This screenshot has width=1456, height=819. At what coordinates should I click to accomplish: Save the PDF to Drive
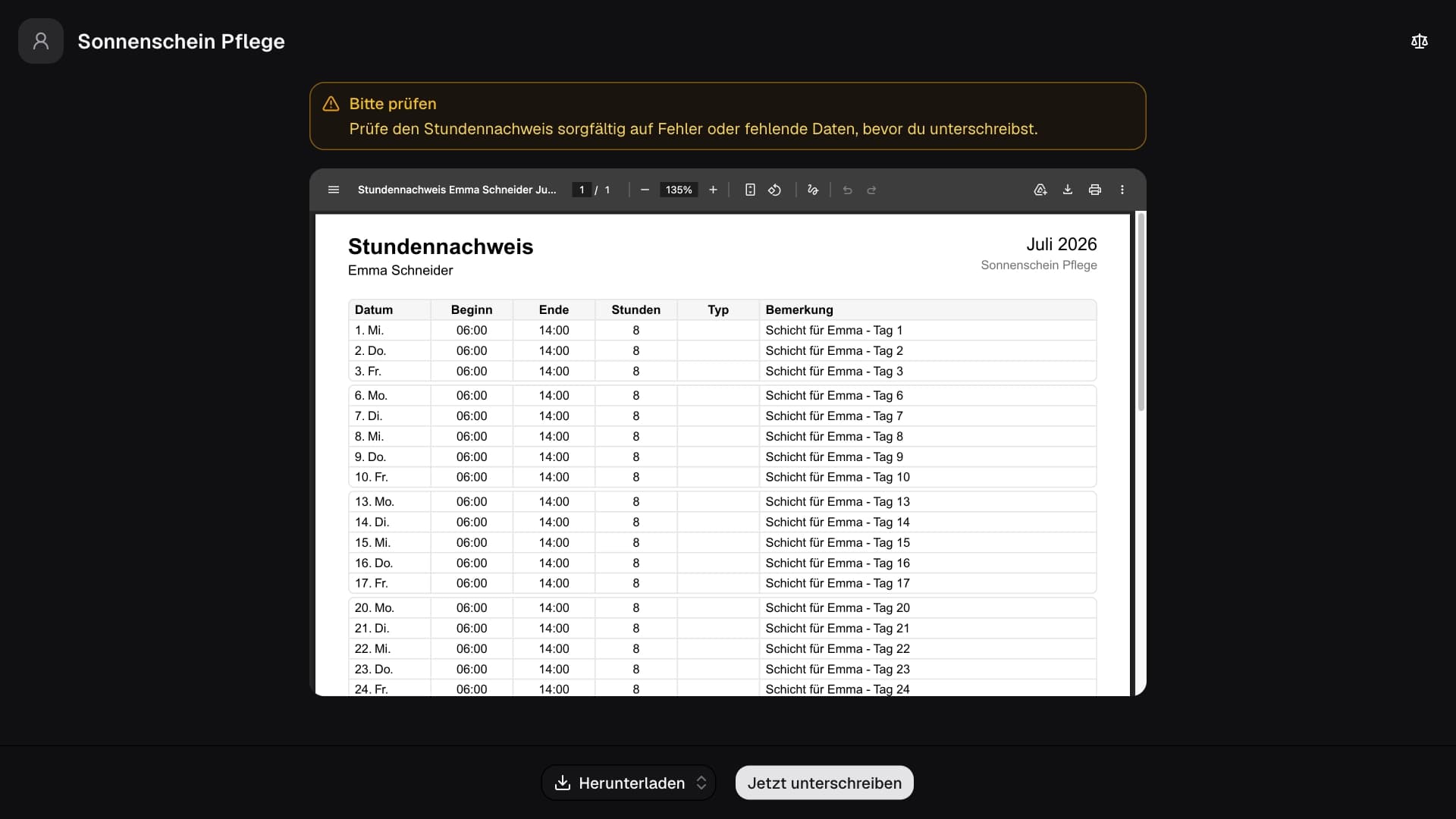point(1040,190)
